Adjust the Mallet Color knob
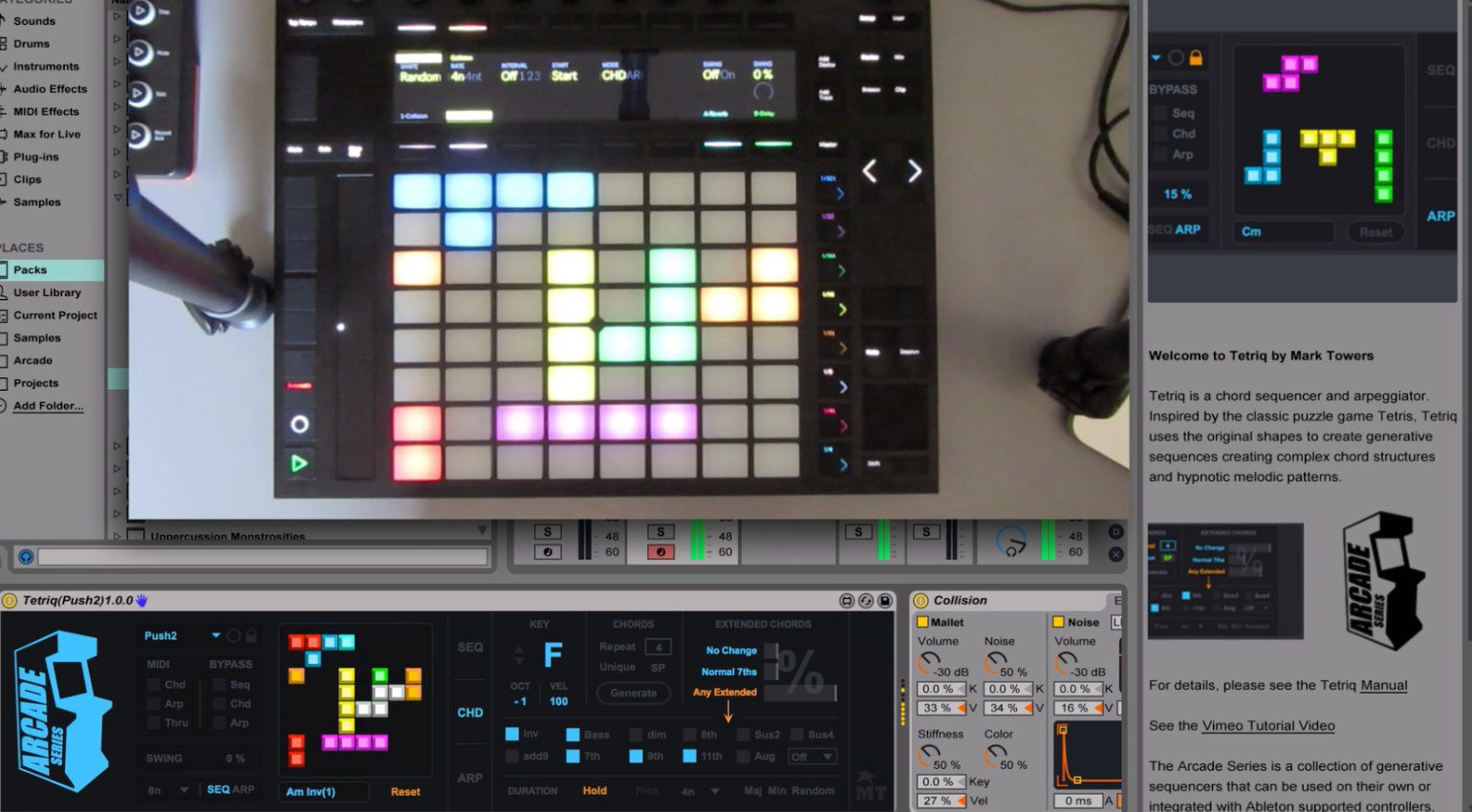Viewport: 1472px width, 812px height. (x=996, y=756)
